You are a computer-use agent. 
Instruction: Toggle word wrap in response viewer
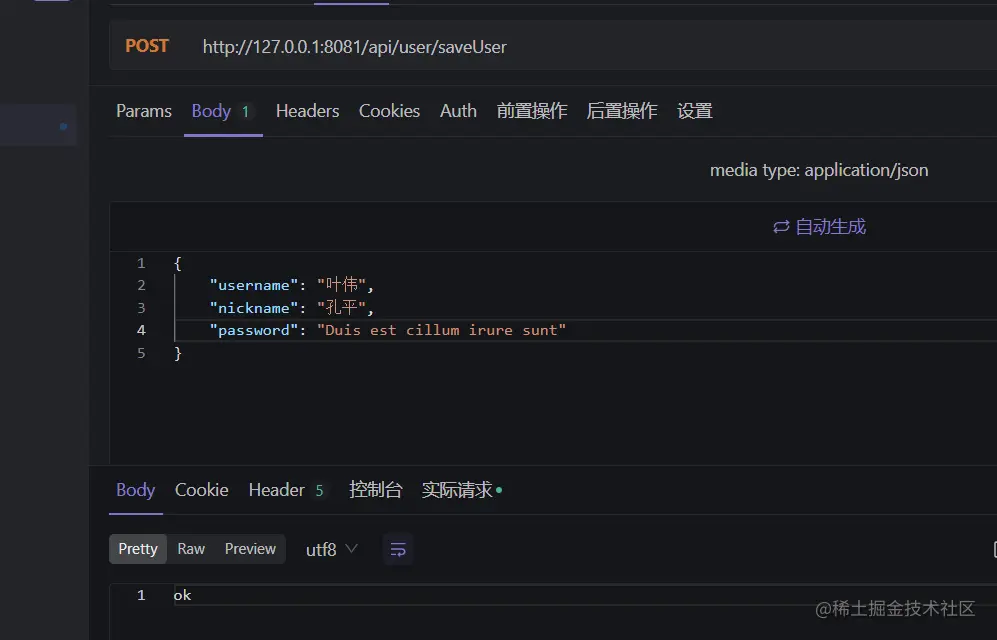(398, 548)
